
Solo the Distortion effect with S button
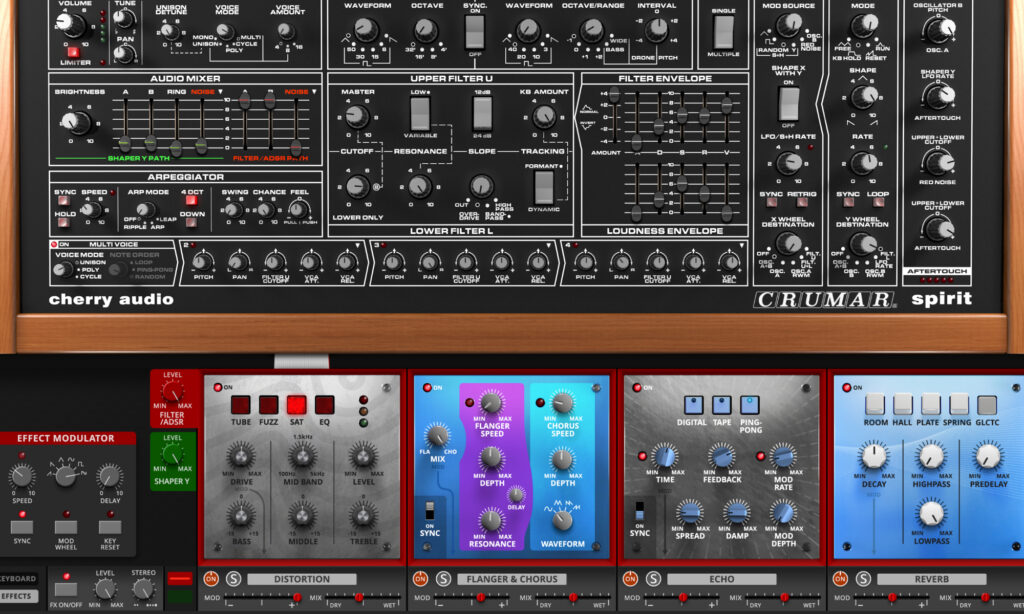click(x=233, y=579)
